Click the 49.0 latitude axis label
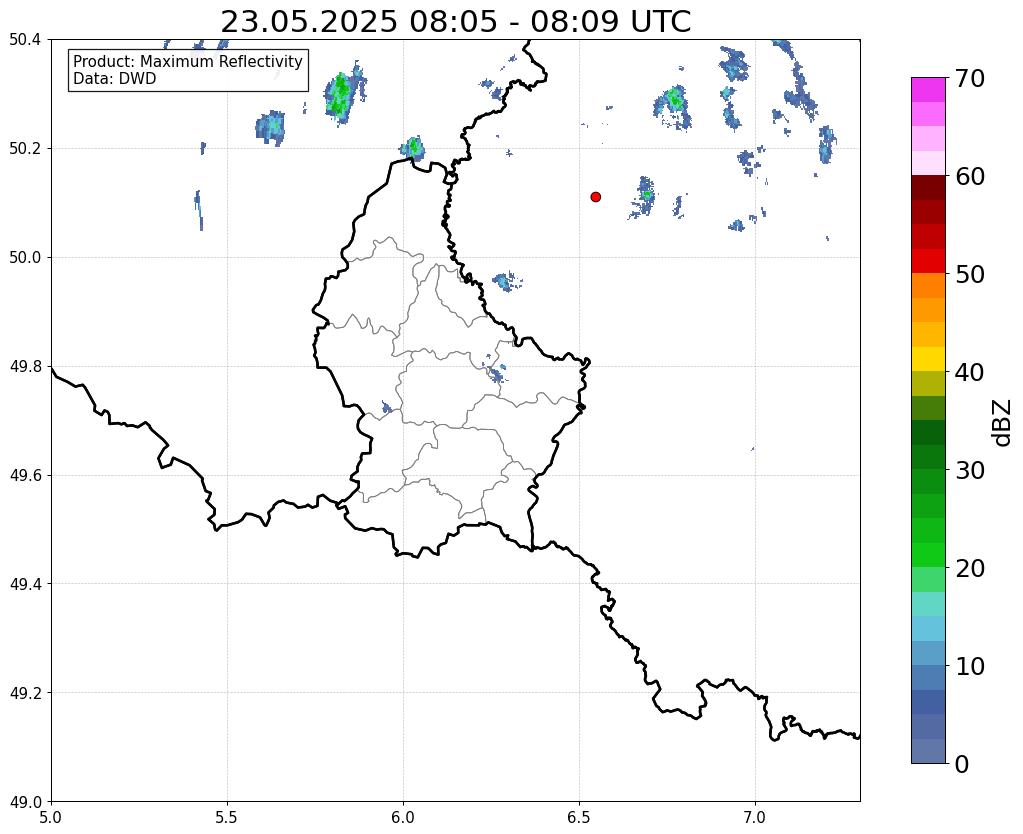This screenshot has width=1023, height=834. coord(25,802)
